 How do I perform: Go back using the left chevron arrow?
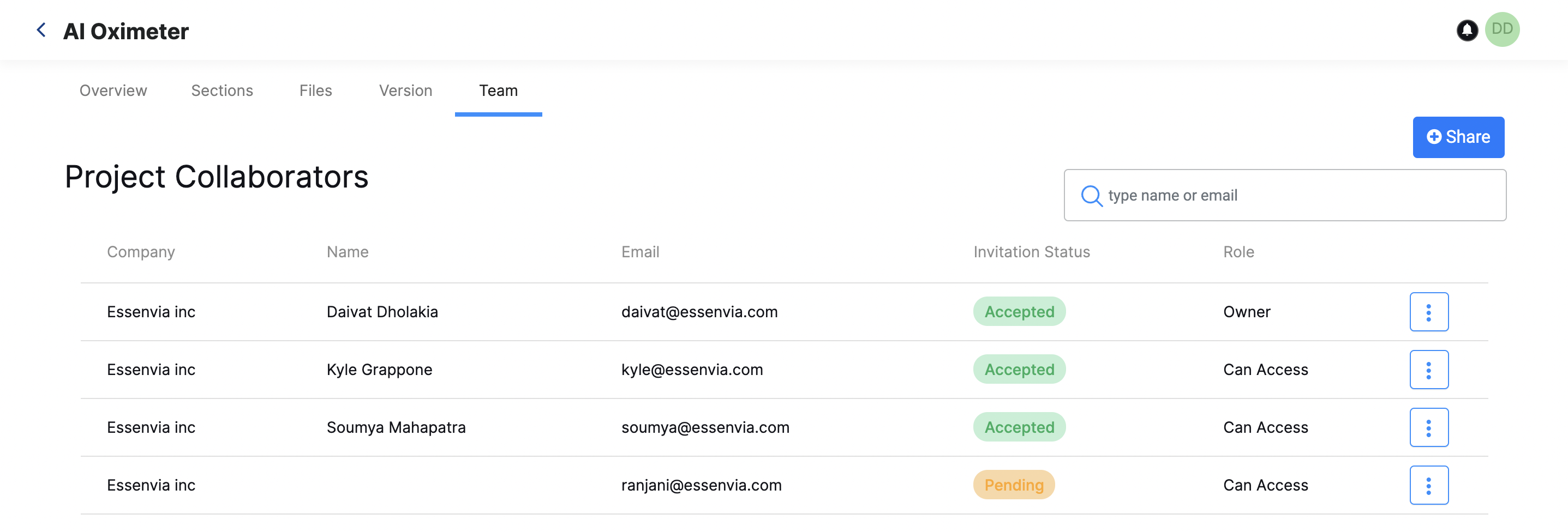41,30
